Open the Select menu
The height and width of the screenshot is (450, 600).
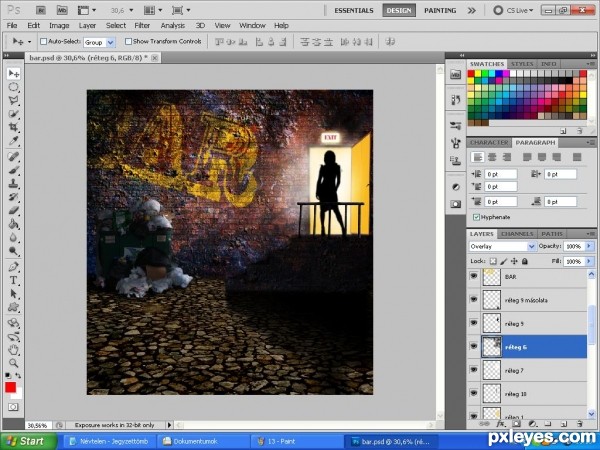(x=116, y=26)
